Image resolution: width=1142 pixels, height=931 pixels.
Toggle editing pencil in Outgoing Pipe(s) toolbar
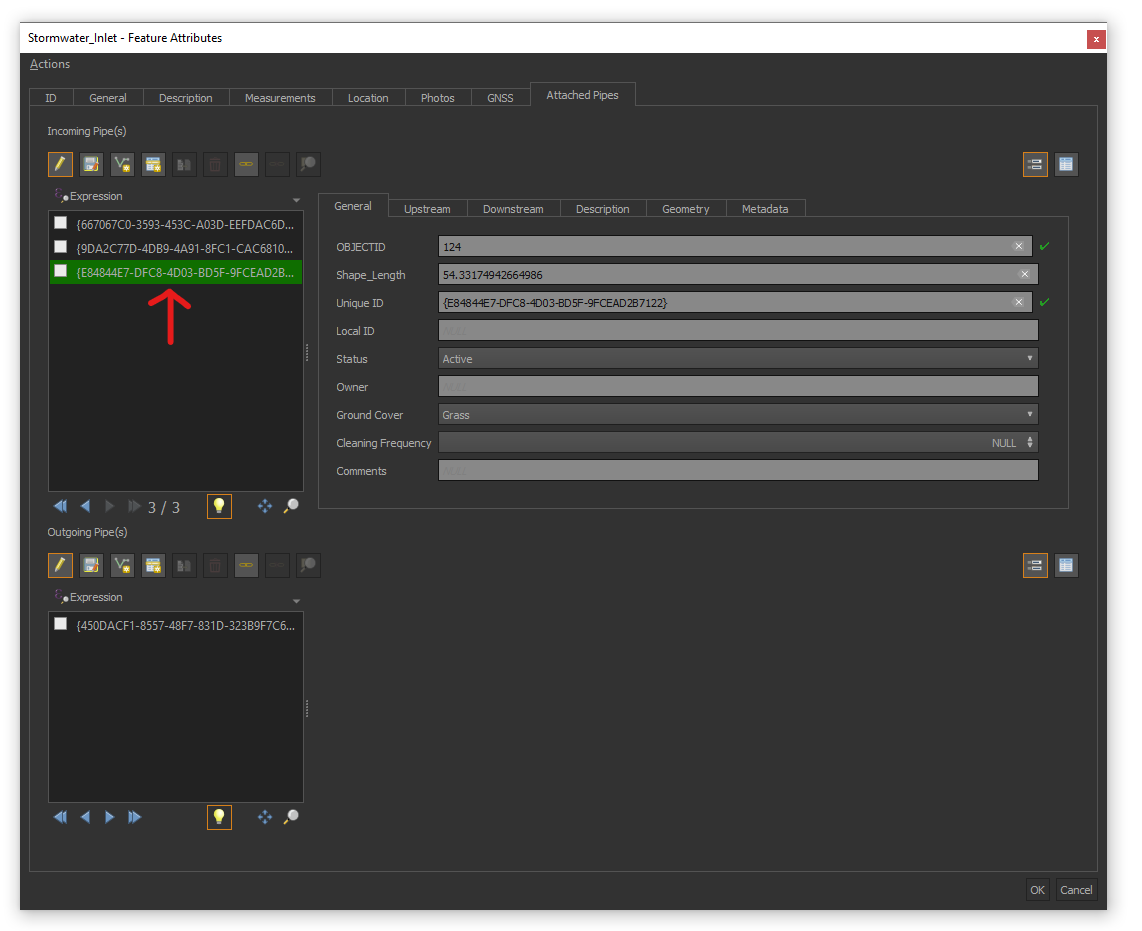tap(60, 565)
